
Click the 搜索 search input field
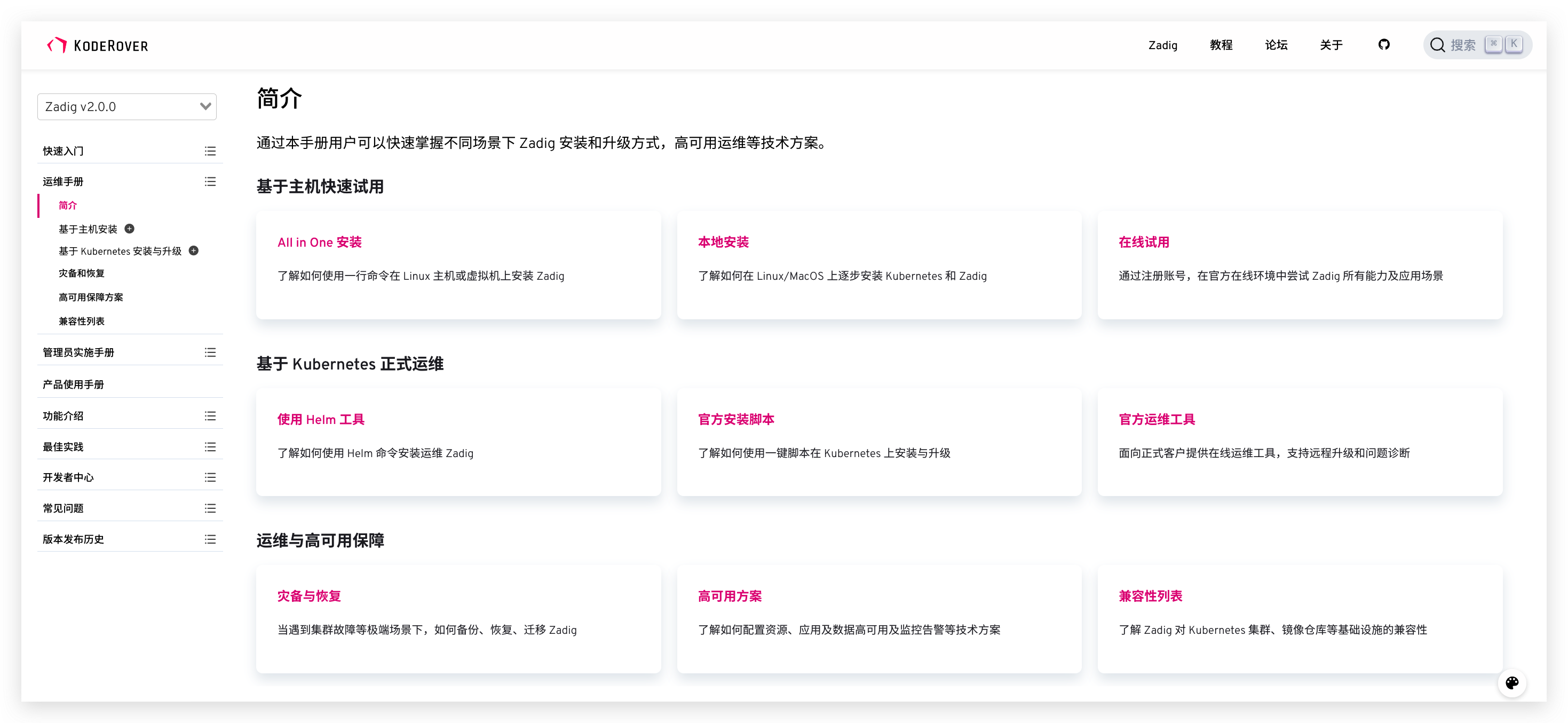[x=1463, y=45]
